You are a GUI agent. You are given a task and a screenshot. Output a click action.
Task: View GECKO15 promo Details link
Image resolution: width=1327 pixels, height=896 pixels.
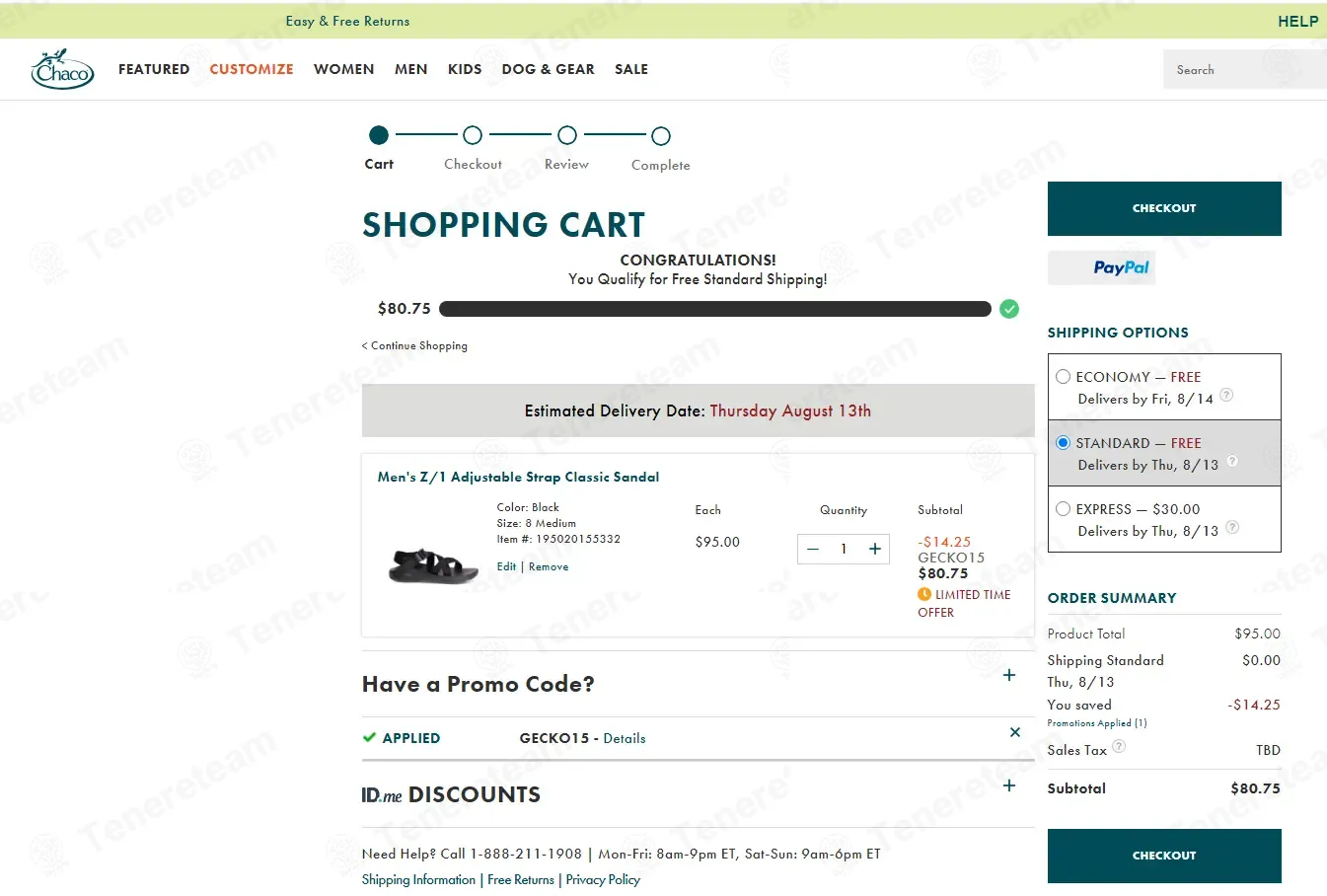pos(625,738)
